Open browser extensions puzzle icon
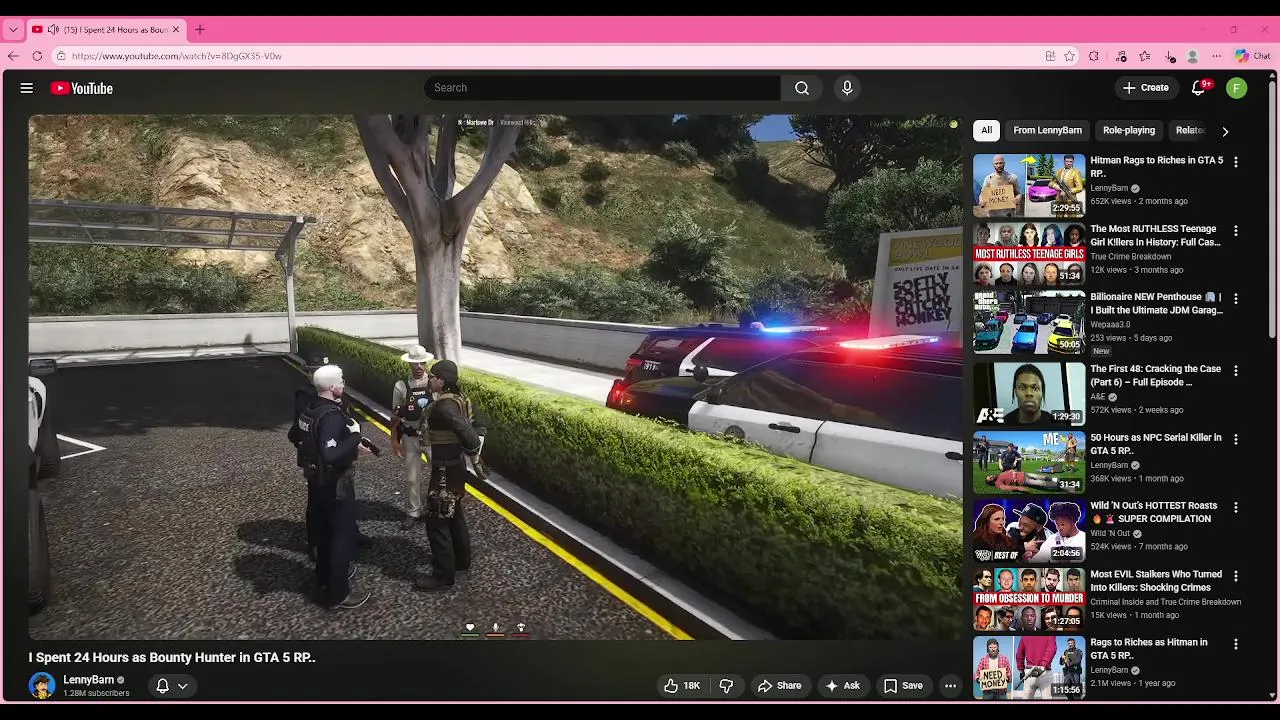 1094,56
